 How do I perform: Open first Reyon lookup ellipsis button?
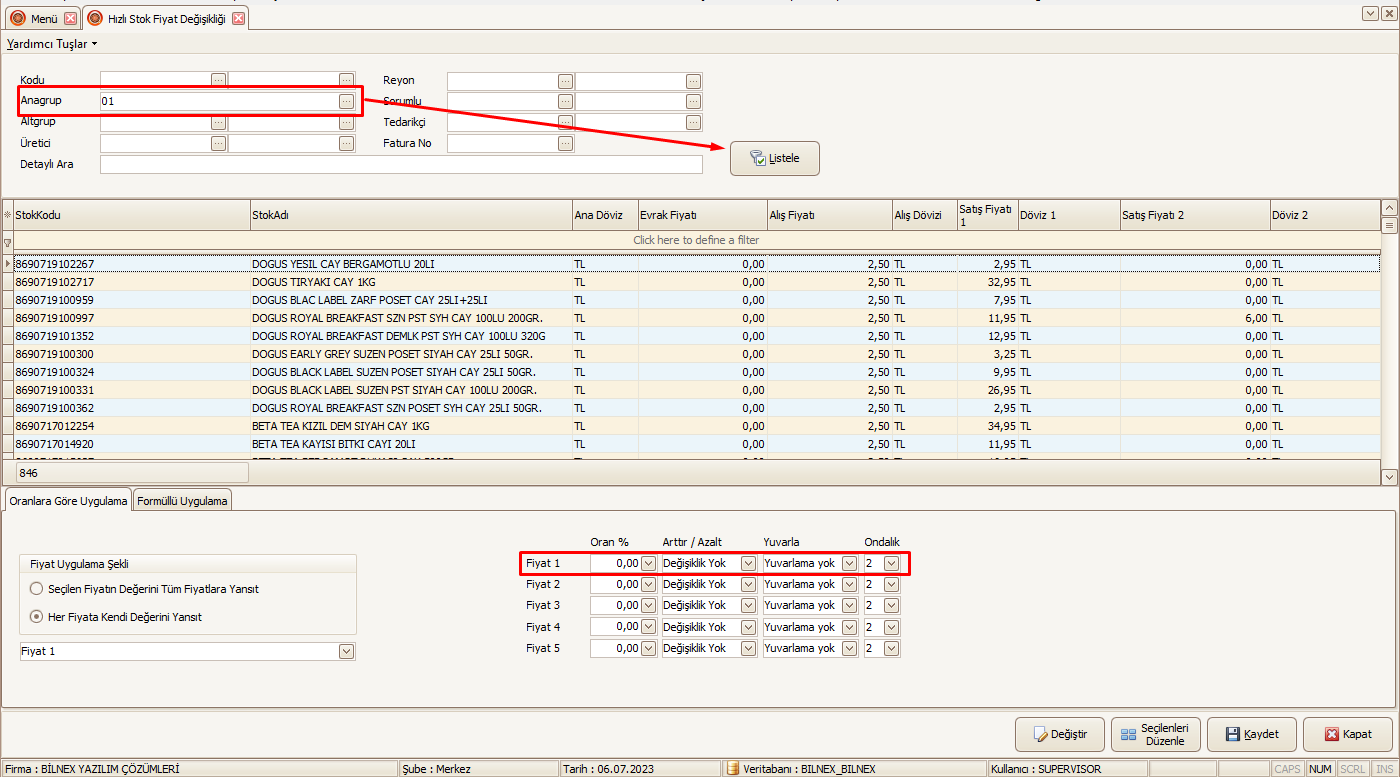(565, 81)
